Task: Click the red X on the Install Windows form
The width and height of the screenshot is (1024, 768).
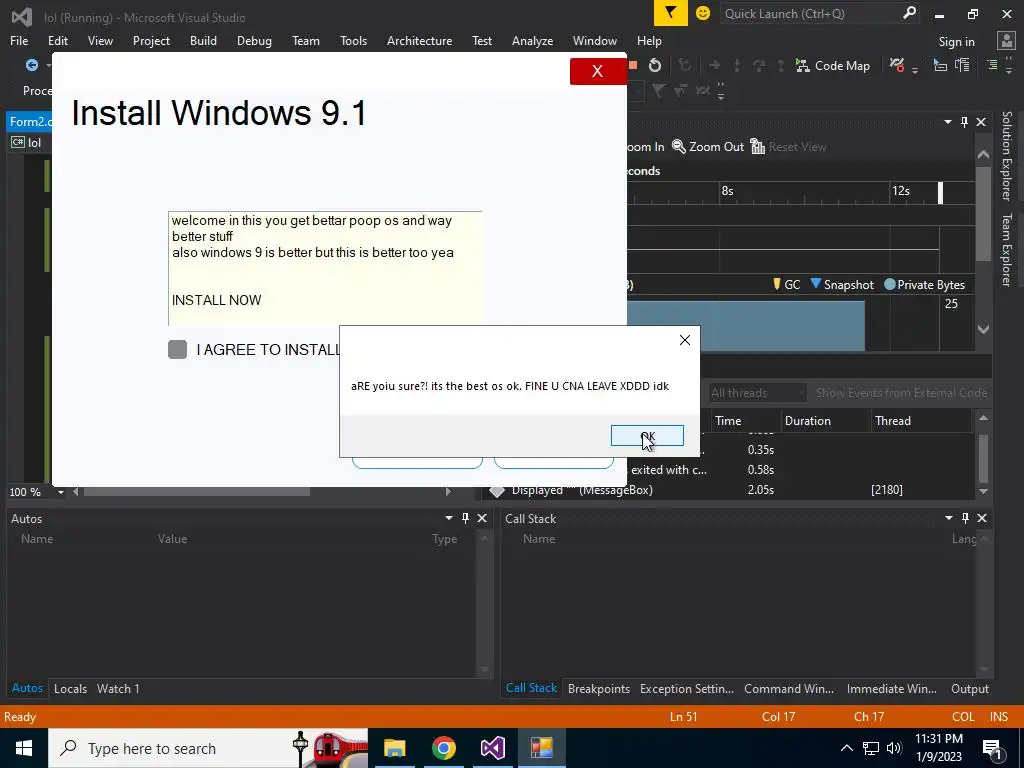Action: click(598, 71)
